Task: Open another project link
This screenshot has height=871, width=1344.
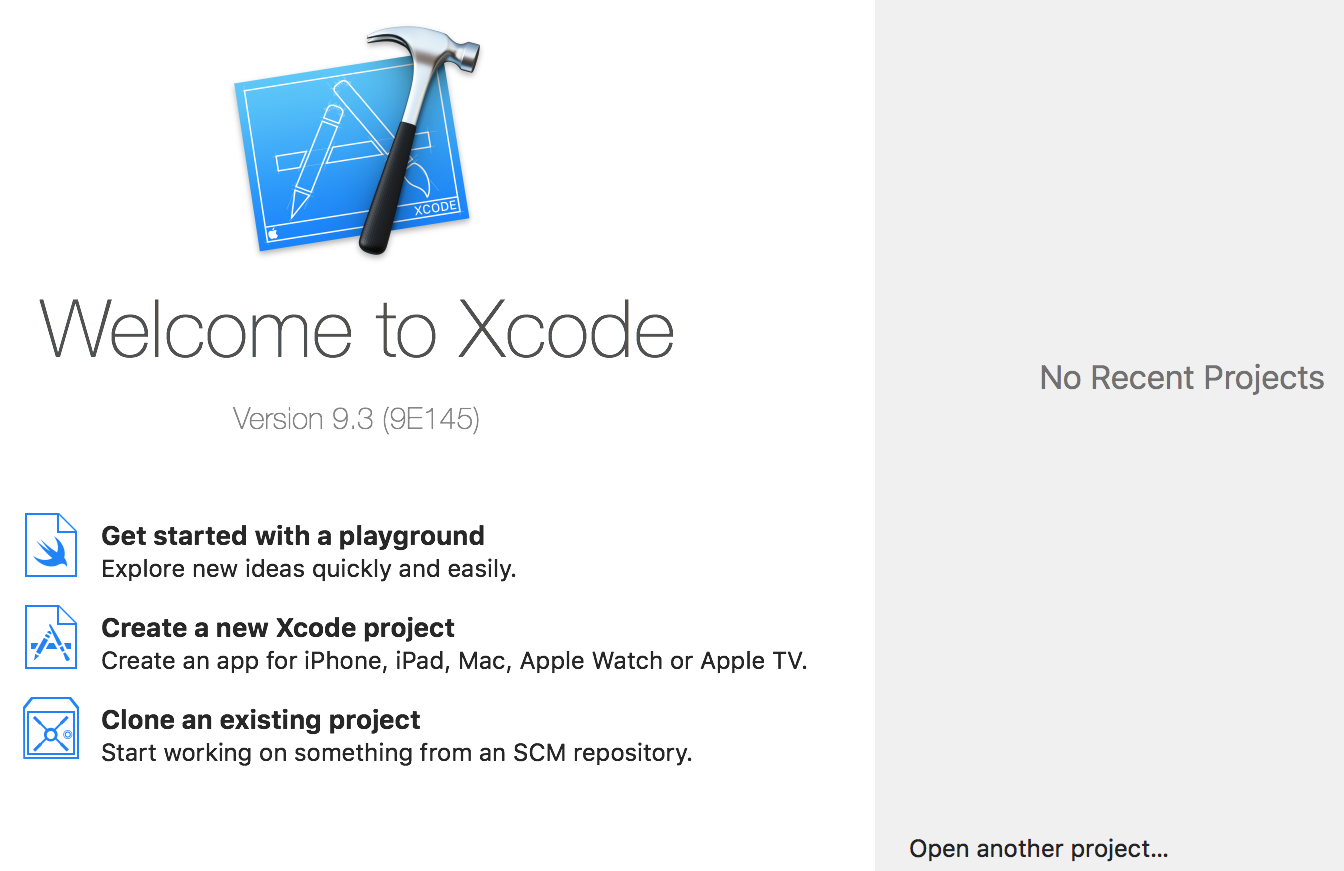Action: pos(1038,849)
